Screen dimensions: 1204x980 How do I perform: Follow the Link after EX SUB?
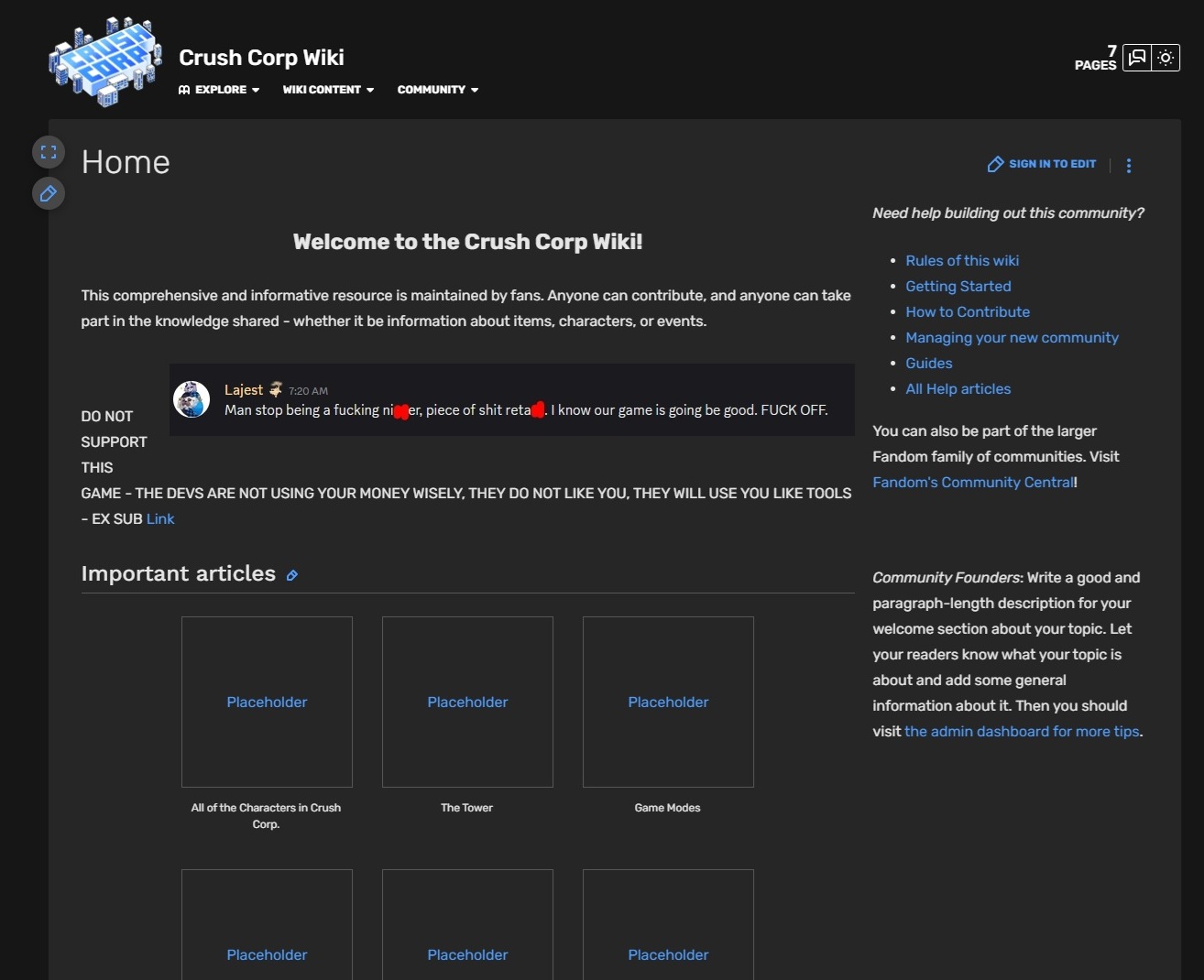[x=160, y=519]
